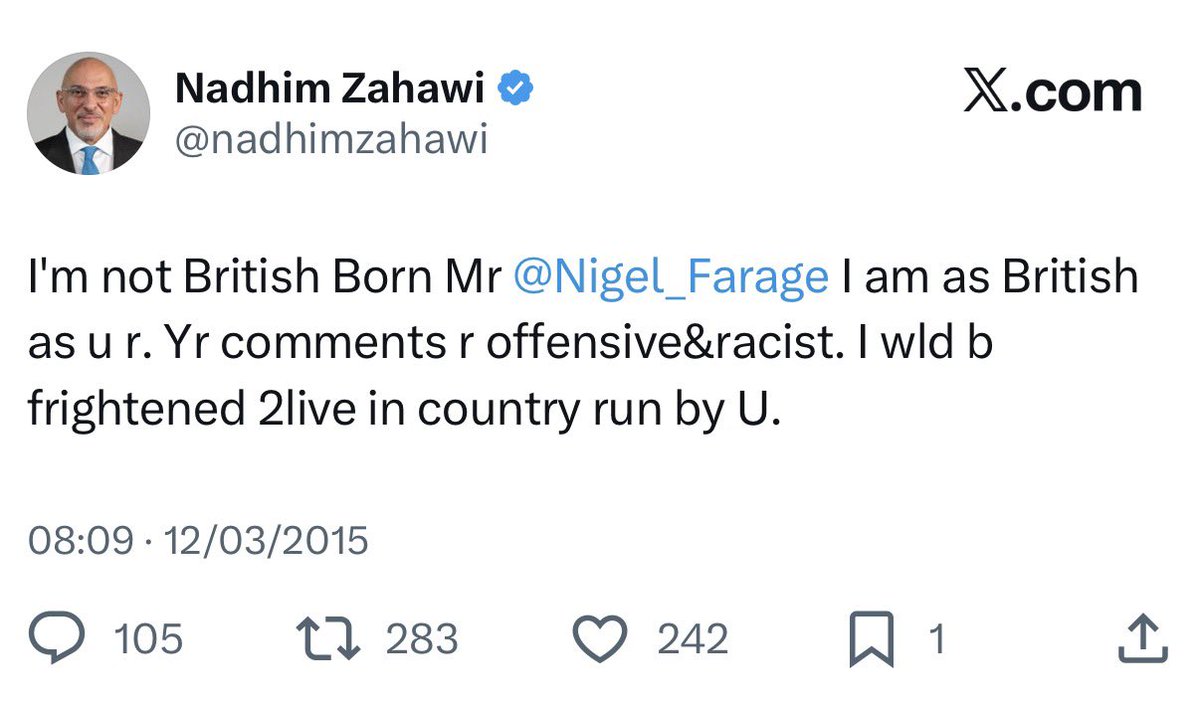View the 242 likes count
1200x705 pixels.
(x=692, y=638)
